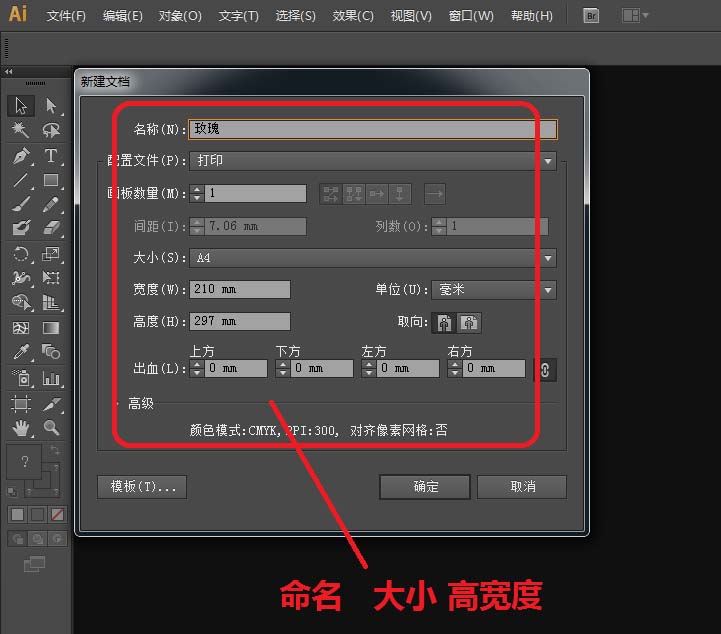Select the Eyedropper tool
This screenshot has height=634, width=721.
pyautogui.click(x=21, y=352)
